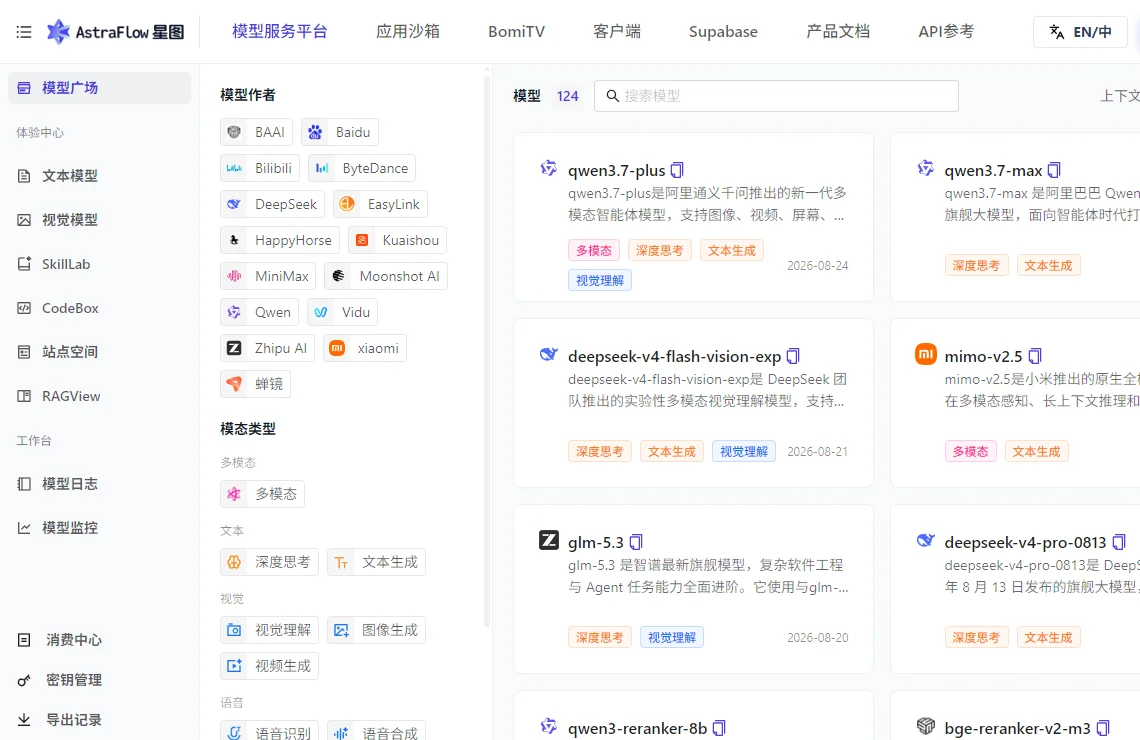Filter by author EasyLink

(380, 204)
